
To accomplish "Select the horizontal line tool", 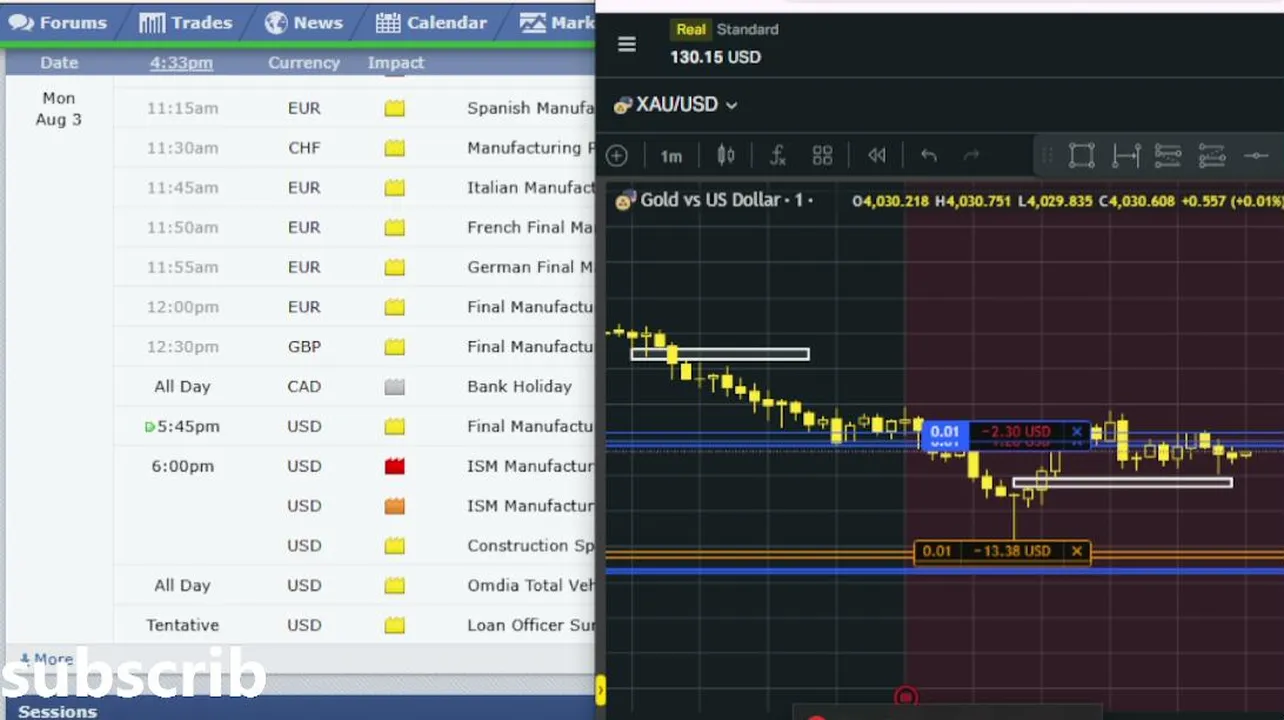I will (1256, 155).
